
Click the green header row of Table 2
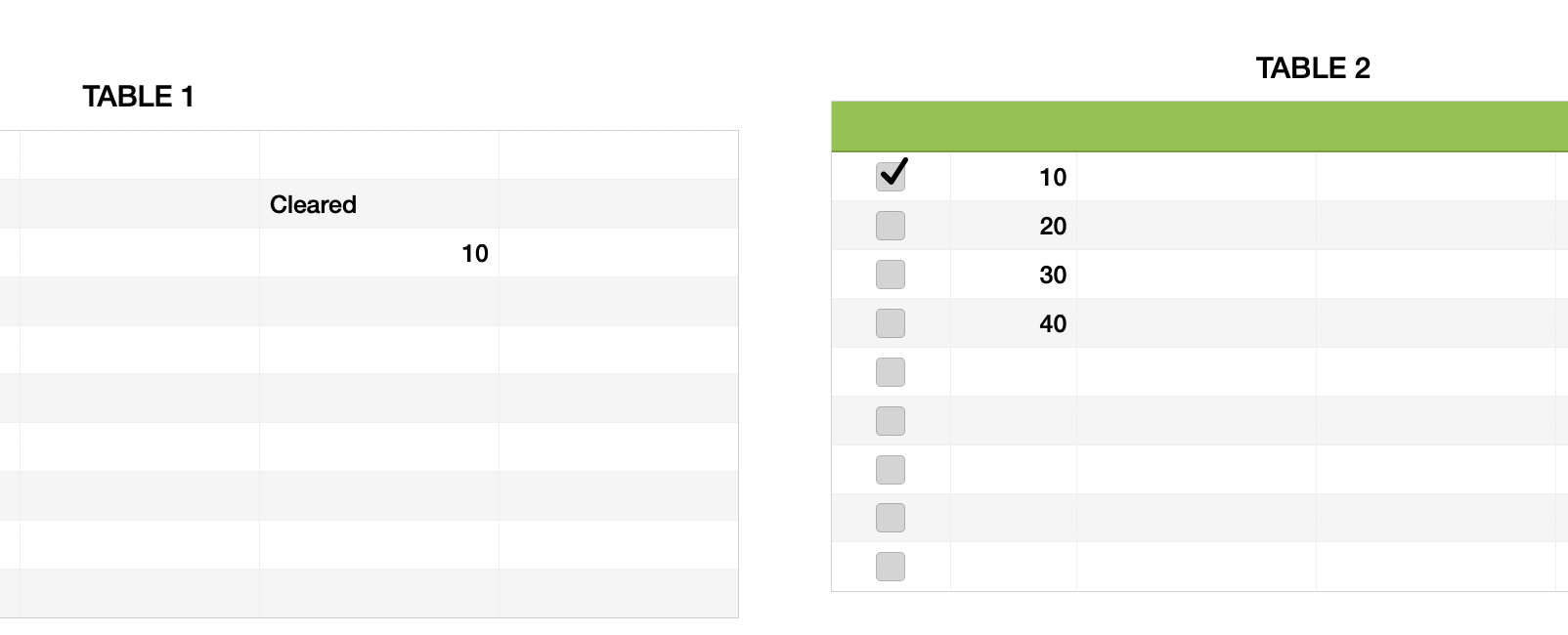coord(1199,126)
